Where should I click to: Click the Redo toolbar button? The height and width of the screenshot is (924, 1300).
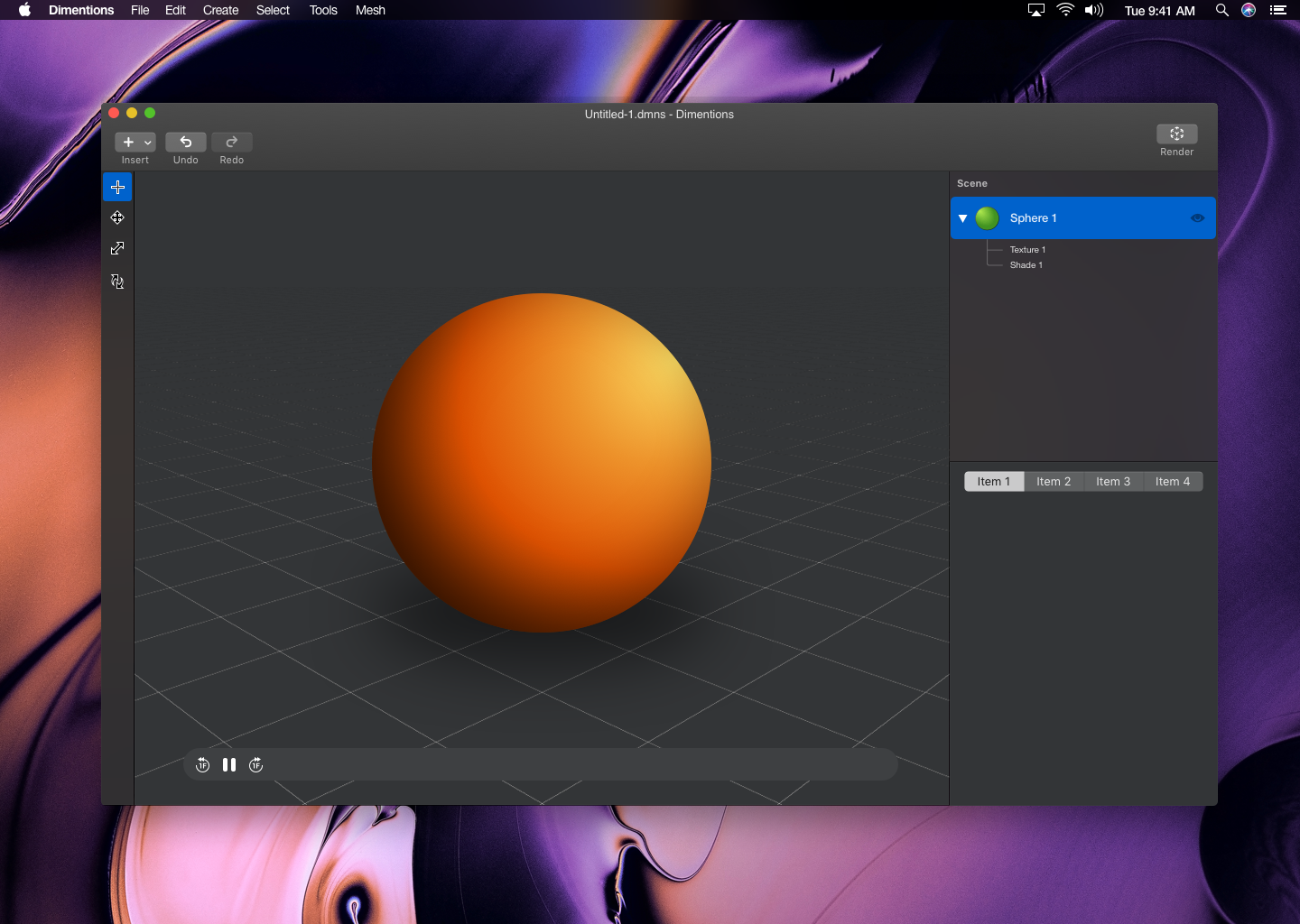click(x=232, y=143)
